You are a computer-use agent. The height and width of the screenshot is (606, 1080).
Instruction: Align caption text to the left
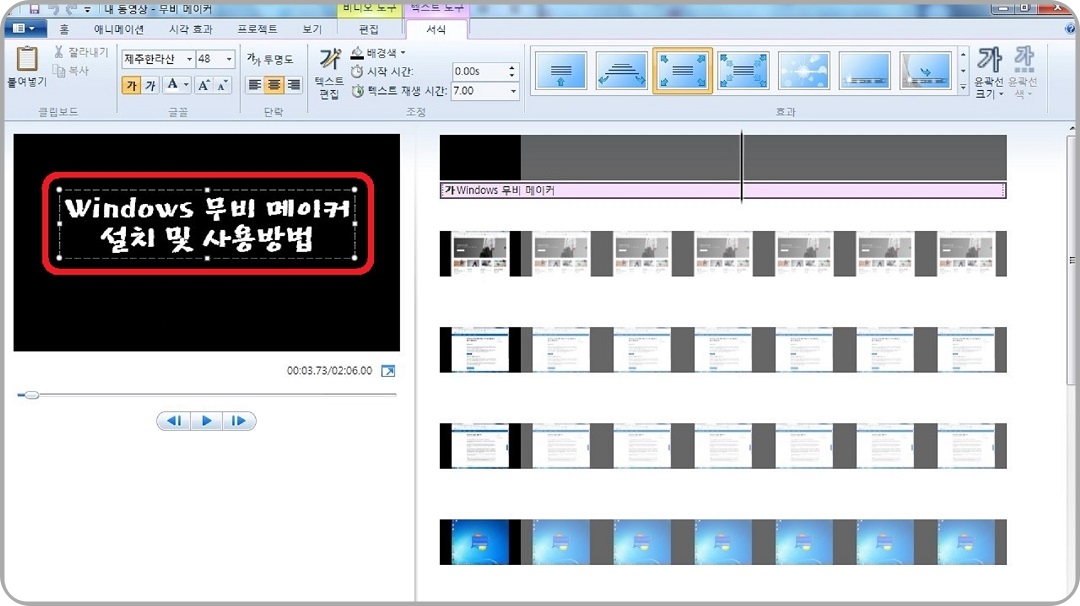click(255, 85)
